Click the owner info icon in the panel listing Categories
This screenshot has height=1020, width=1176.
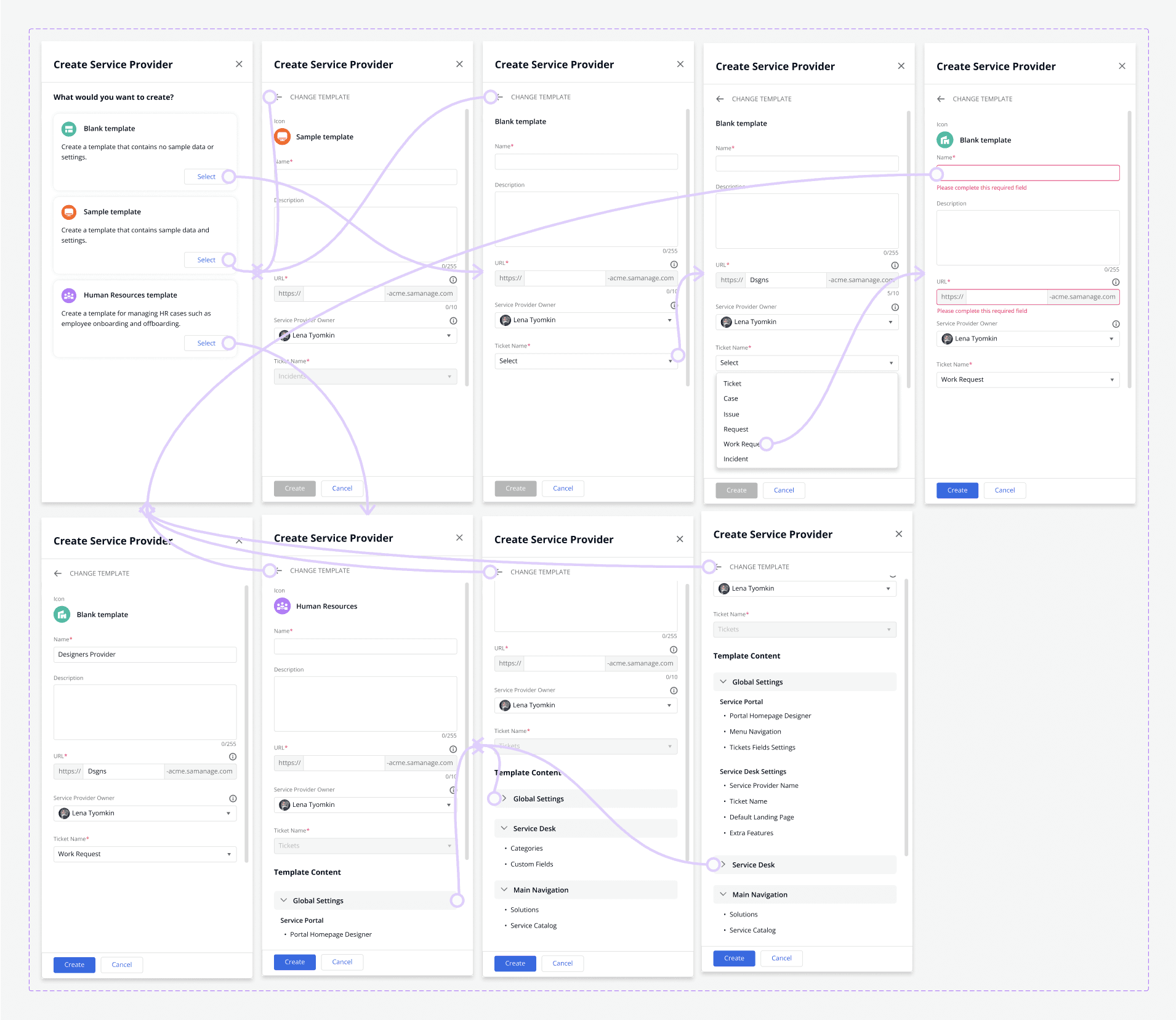674,691
